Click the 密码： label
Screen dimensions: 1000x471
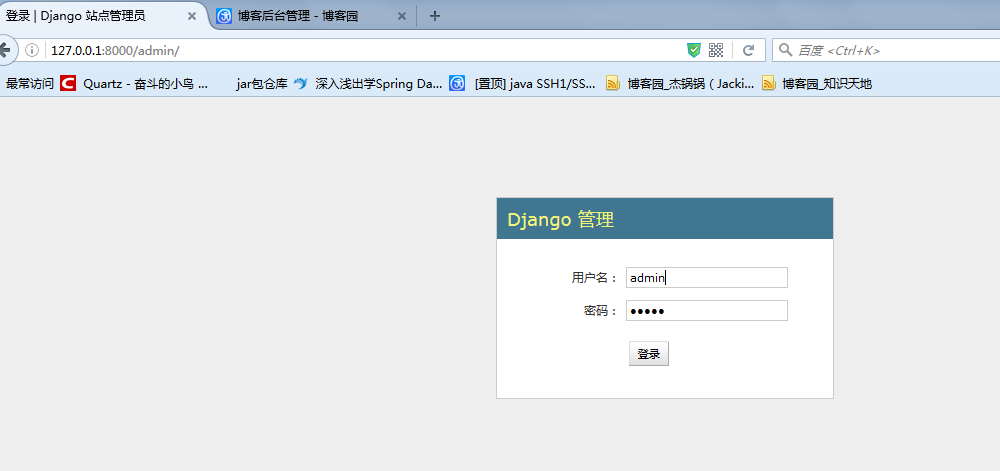click(x=601, y=311)
